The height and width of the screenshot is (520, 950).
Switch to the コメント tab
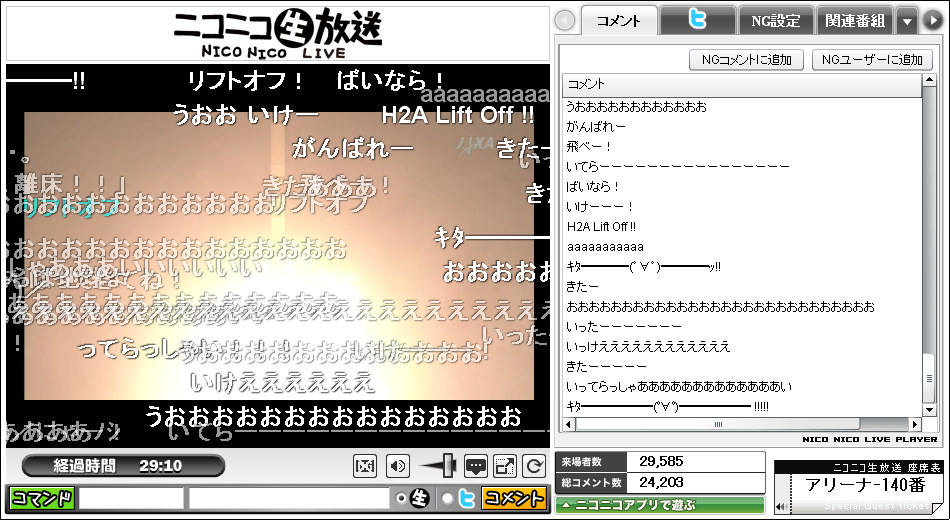coord(619,21)
